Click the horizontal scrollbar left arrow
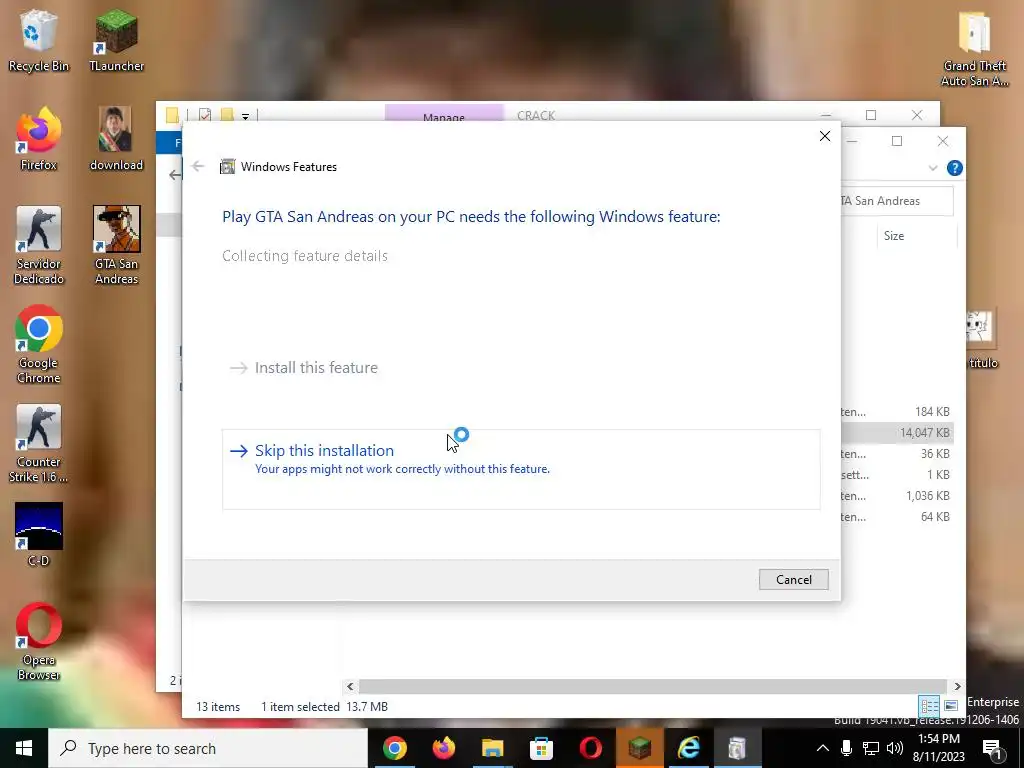 tap(350, 686)
